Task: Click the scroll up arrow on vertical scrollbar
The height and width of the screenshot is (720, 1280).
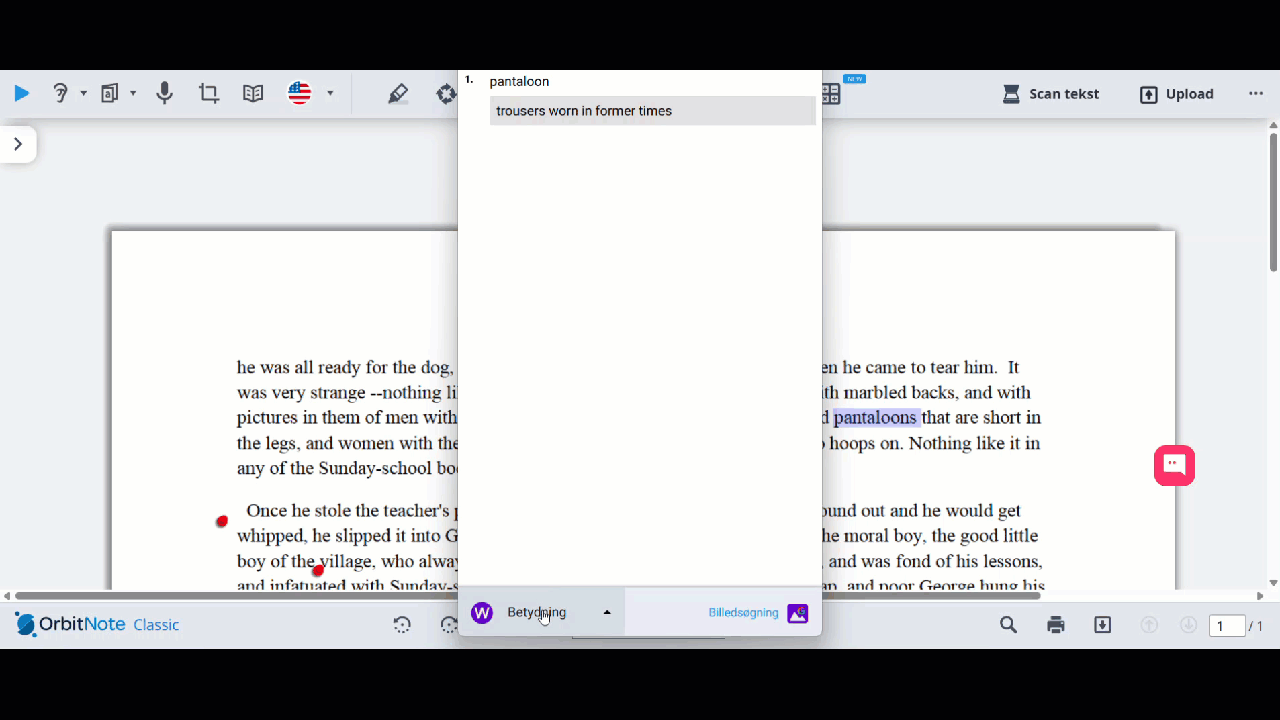Action: coord(1273,125)
